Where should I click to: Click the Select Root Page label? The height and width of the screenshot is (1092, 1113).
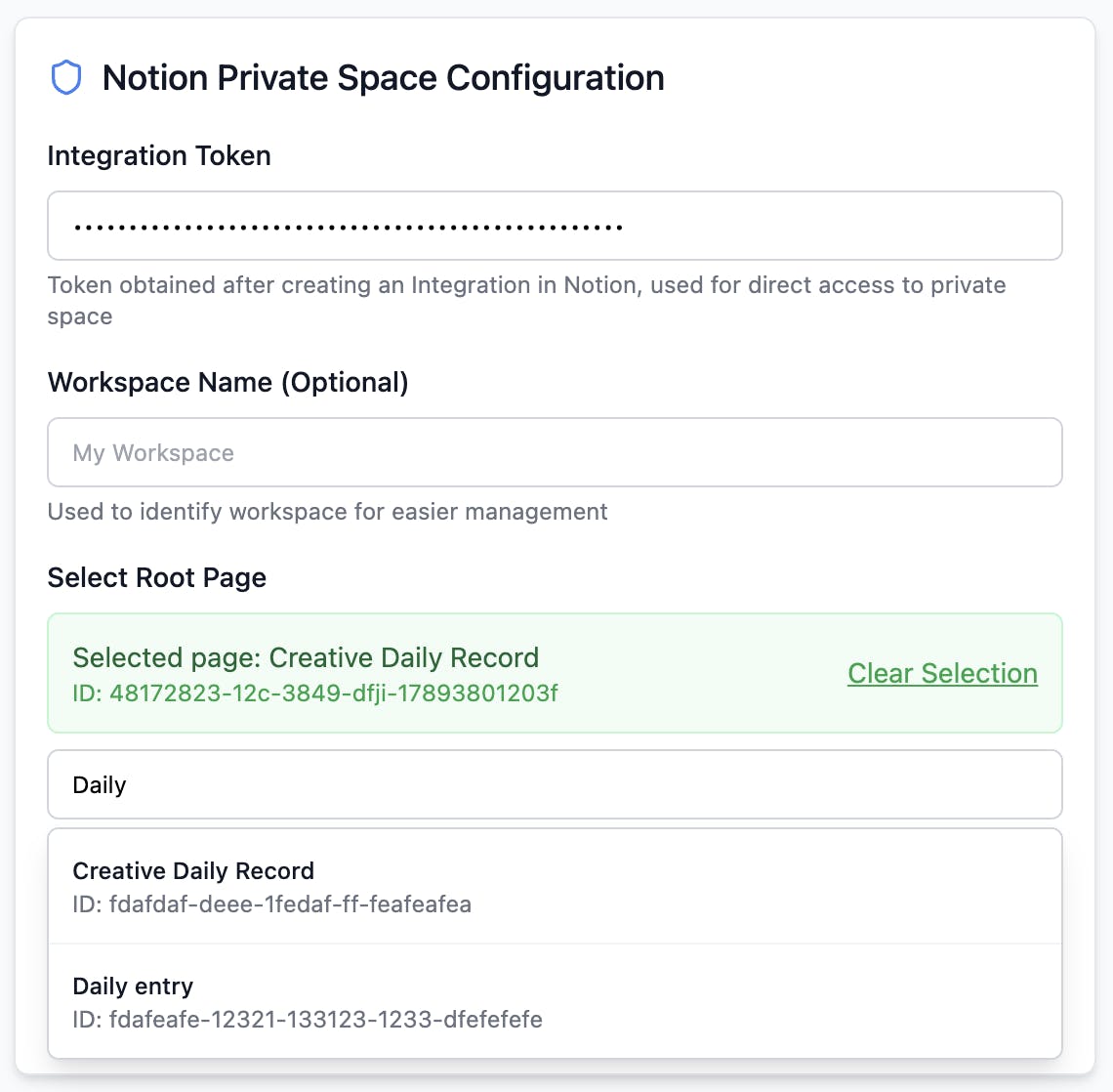(x=156, y=577)
